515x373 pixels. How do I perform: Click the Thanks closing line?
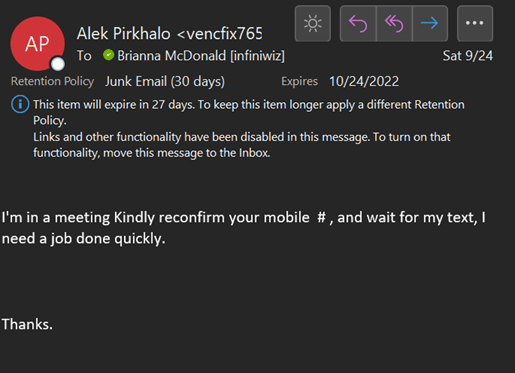pos(27,324)
